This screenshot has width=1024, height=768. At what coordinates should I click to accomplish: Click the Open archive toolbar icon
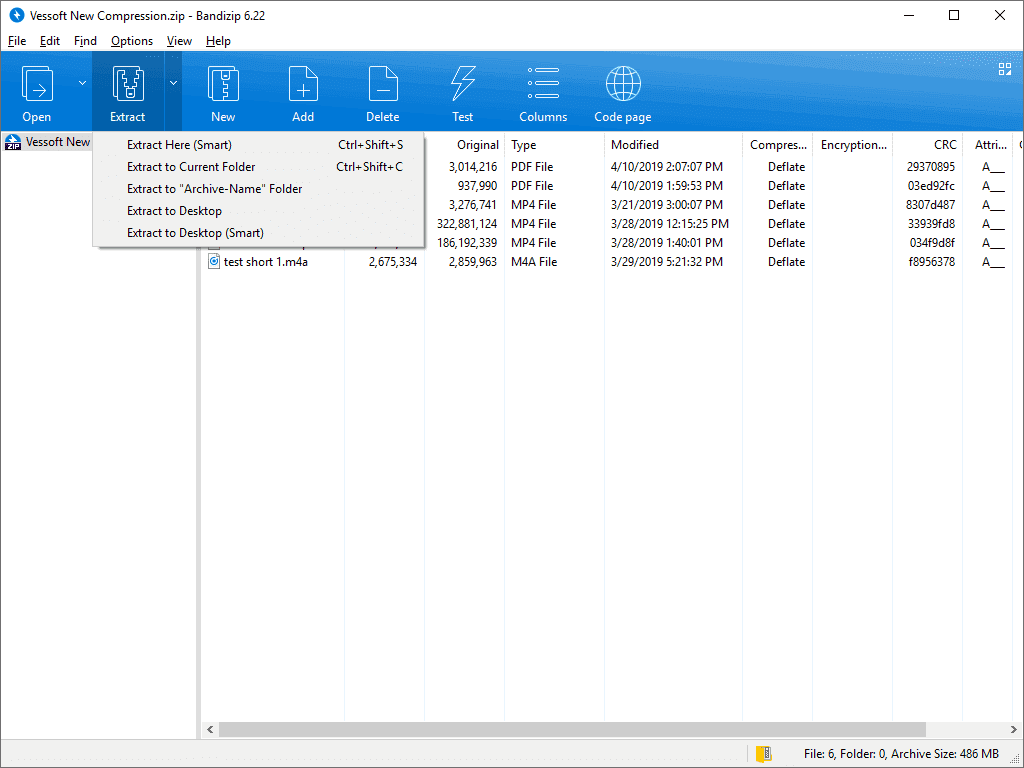tap(37, 84)
